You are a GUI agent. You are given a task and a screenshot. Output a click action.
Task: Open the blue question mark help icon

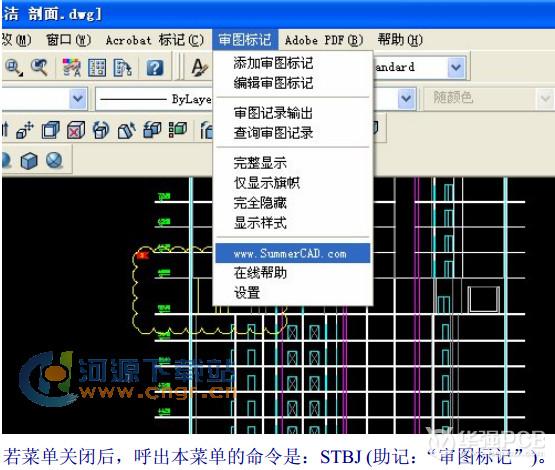[x=155, y=68]
